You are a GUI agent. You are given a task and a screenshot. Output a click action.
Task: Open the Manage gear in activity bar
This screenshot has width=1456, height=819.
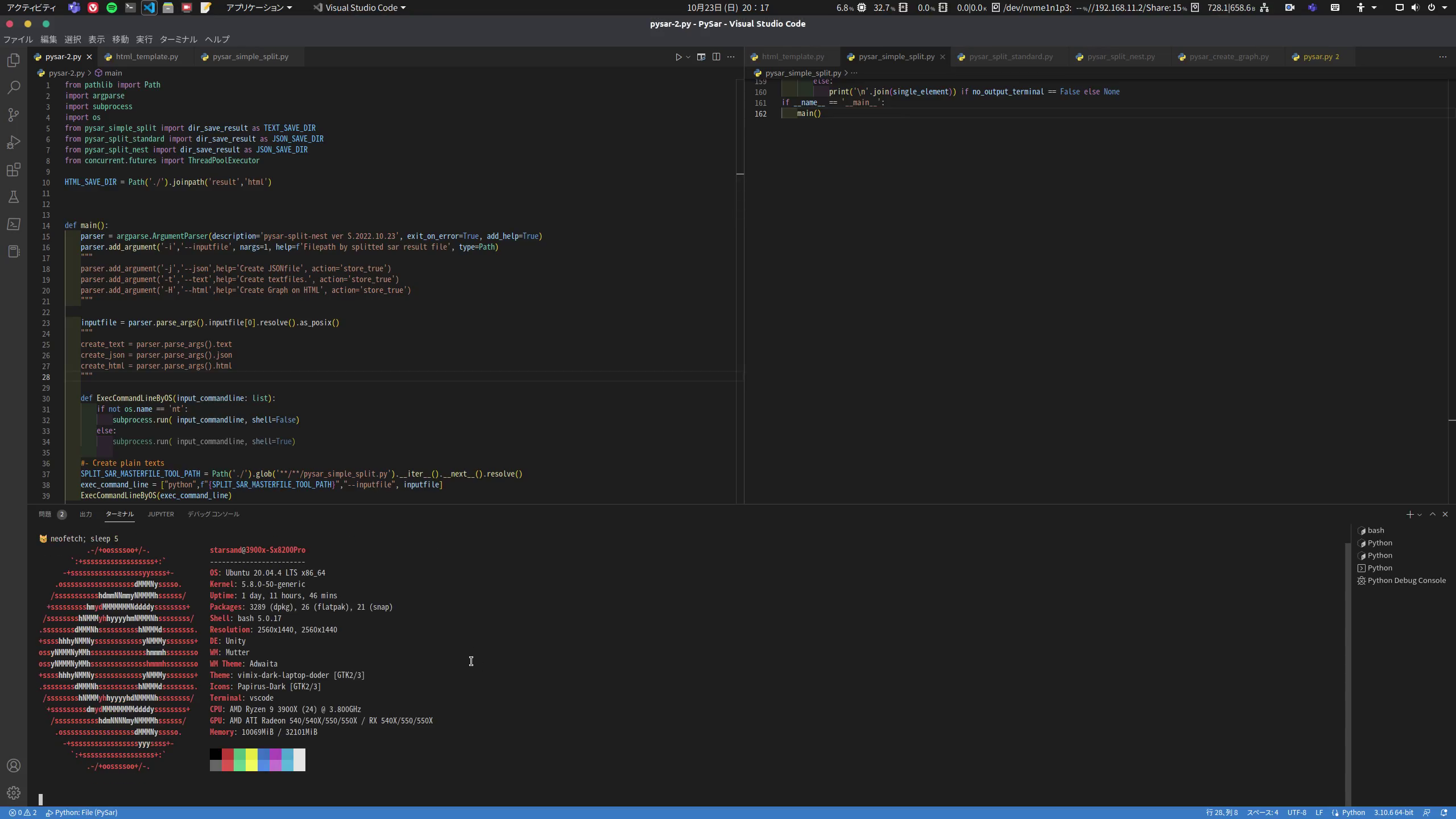pyautogui.click(x=14, y=793)
